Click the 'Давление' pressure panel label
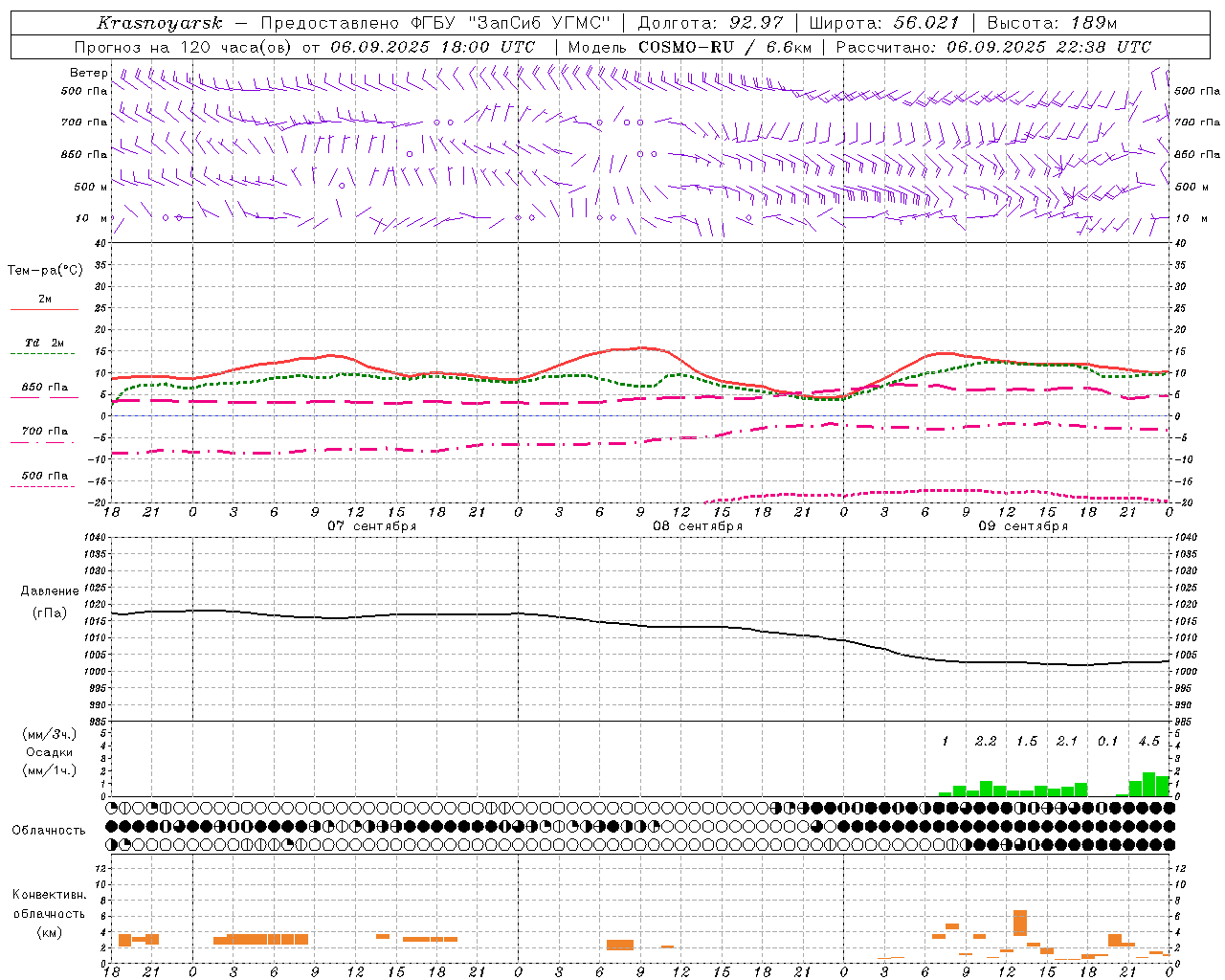The height and width of the screenshot is (980, 1225). 50,591
